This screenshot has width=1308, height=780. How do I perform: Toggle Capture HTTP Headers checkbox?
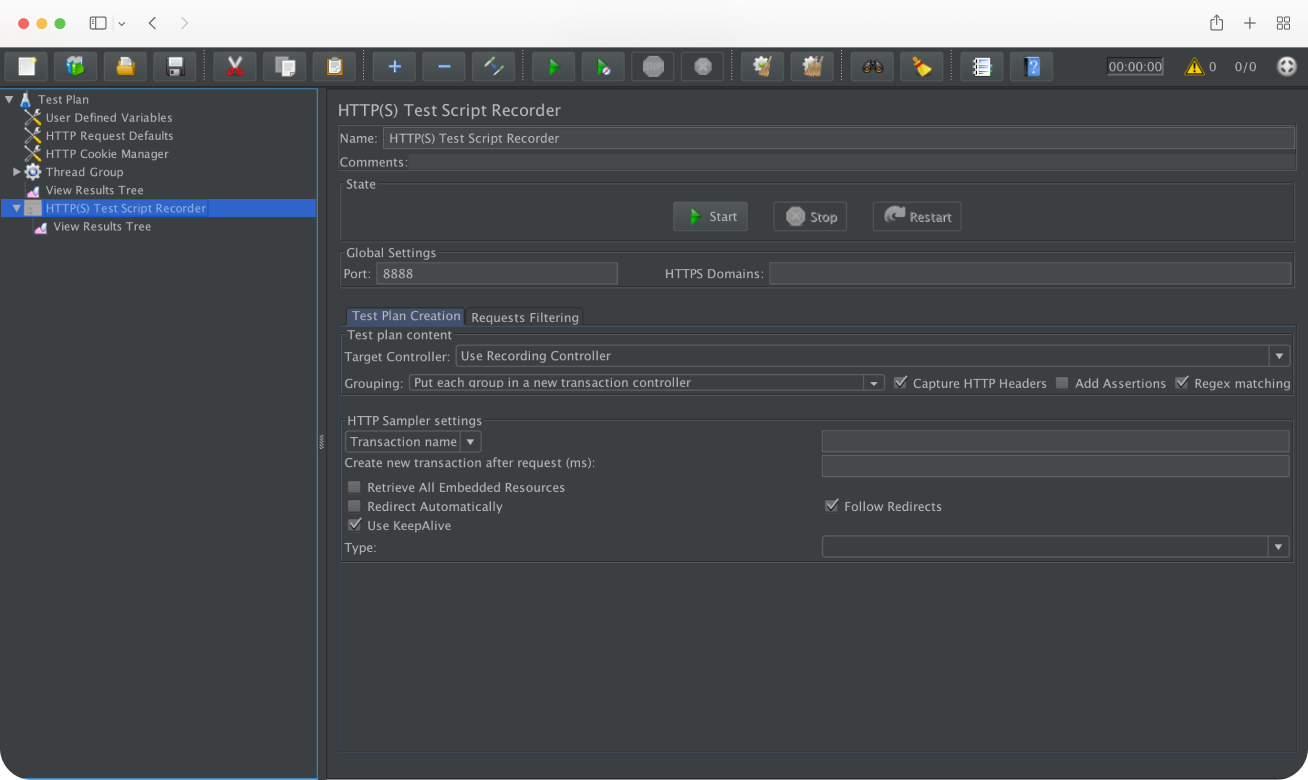tap(900, 383)
